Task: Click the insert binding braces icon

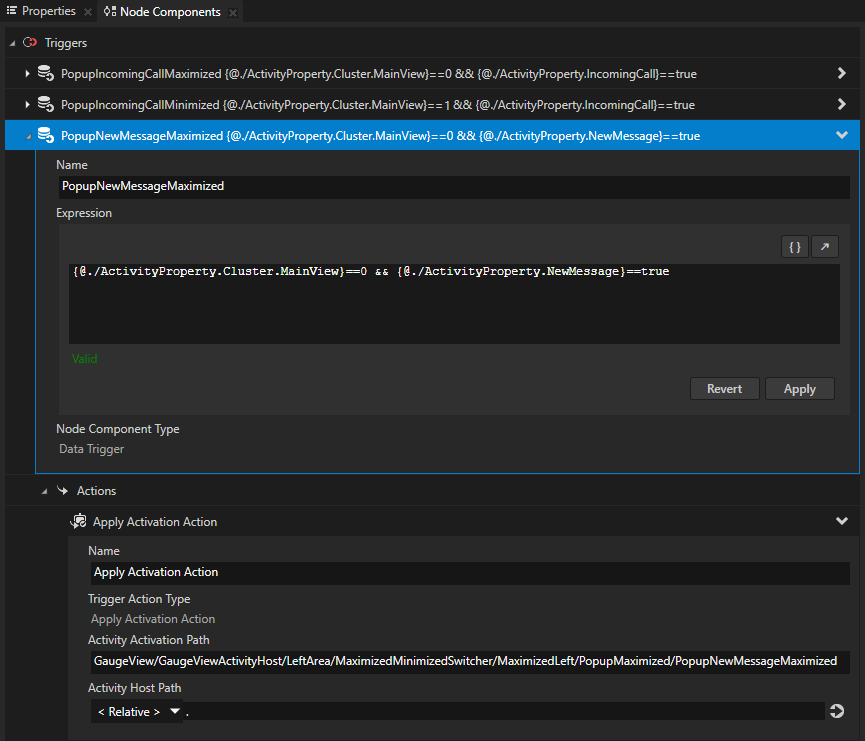Action: pyautogui.click(x=794, y=246)
